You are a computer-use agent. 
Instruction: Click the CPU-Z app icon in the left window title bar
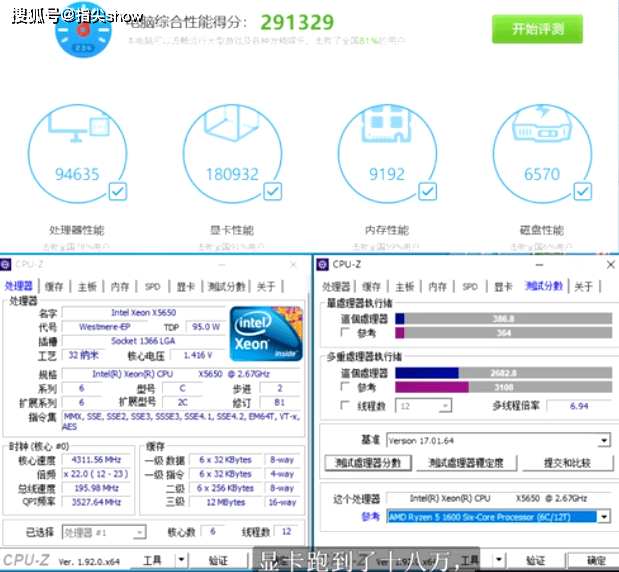click(x=6, y=264)
